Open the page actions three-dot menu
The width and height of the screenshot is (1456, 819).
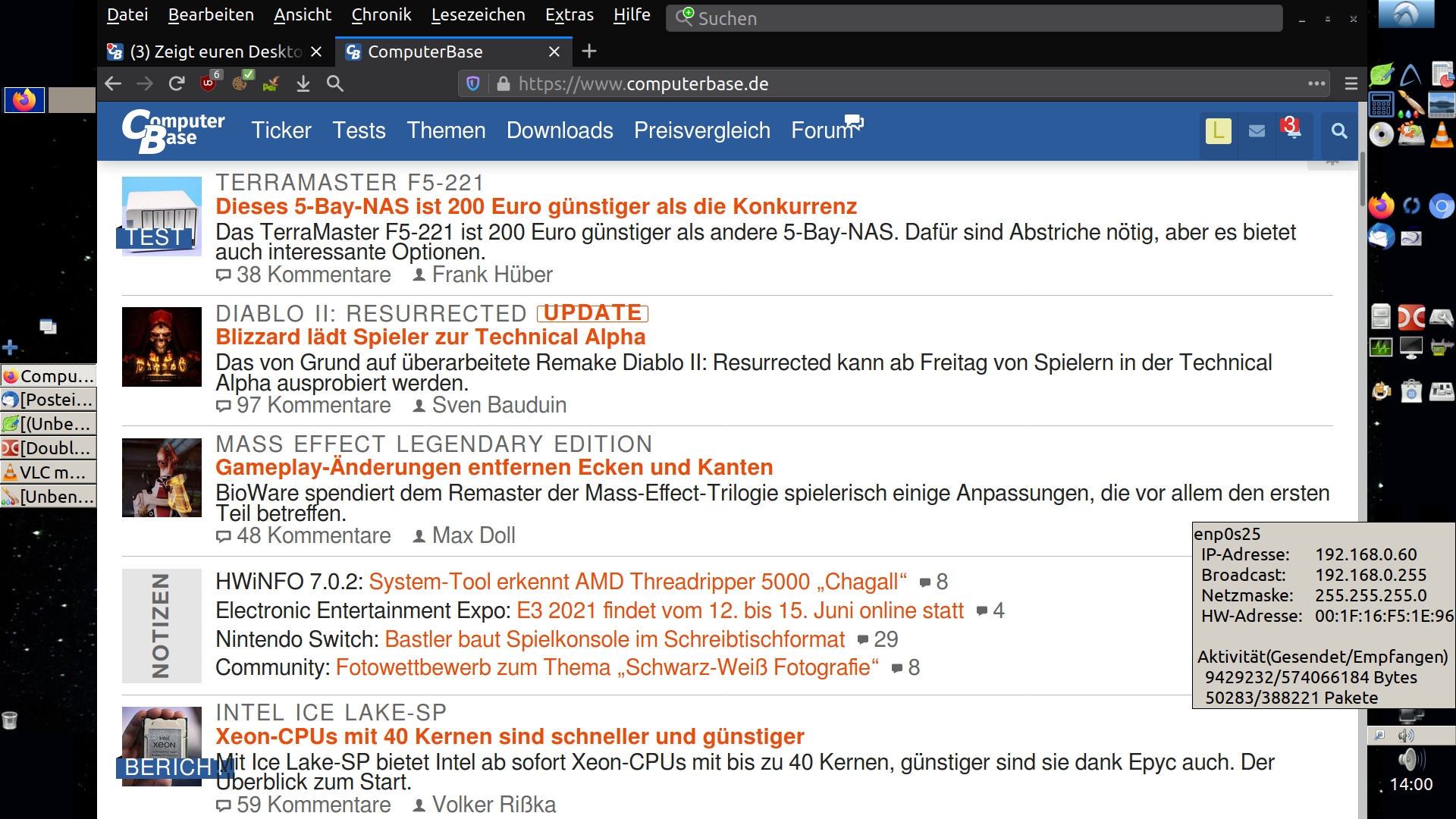coord(1316,83)
